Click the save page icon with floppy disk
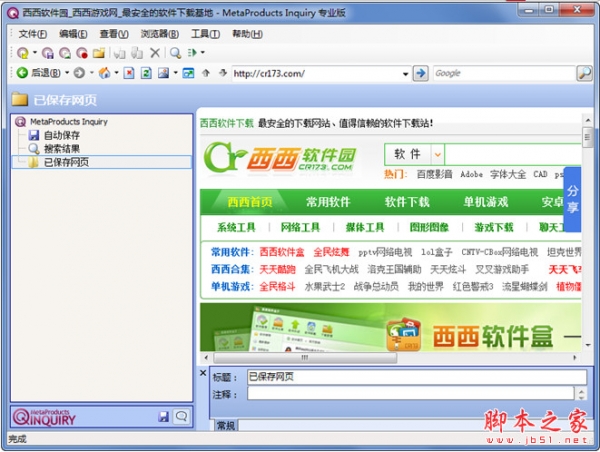Viewport: 600px width, 452px height. [x=48, y=53]
